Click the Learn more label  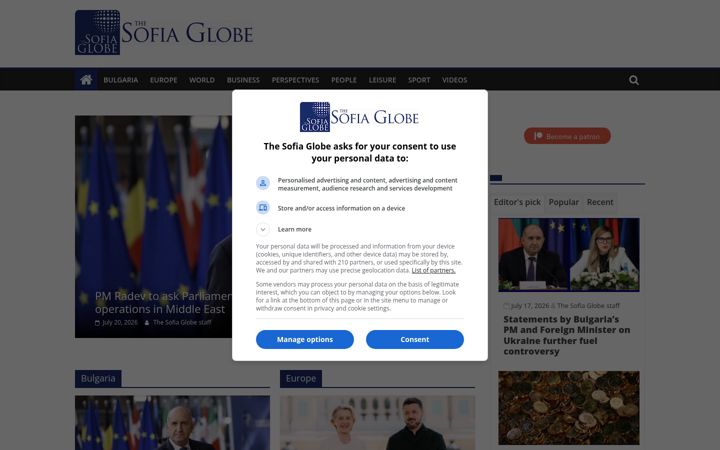294,229
